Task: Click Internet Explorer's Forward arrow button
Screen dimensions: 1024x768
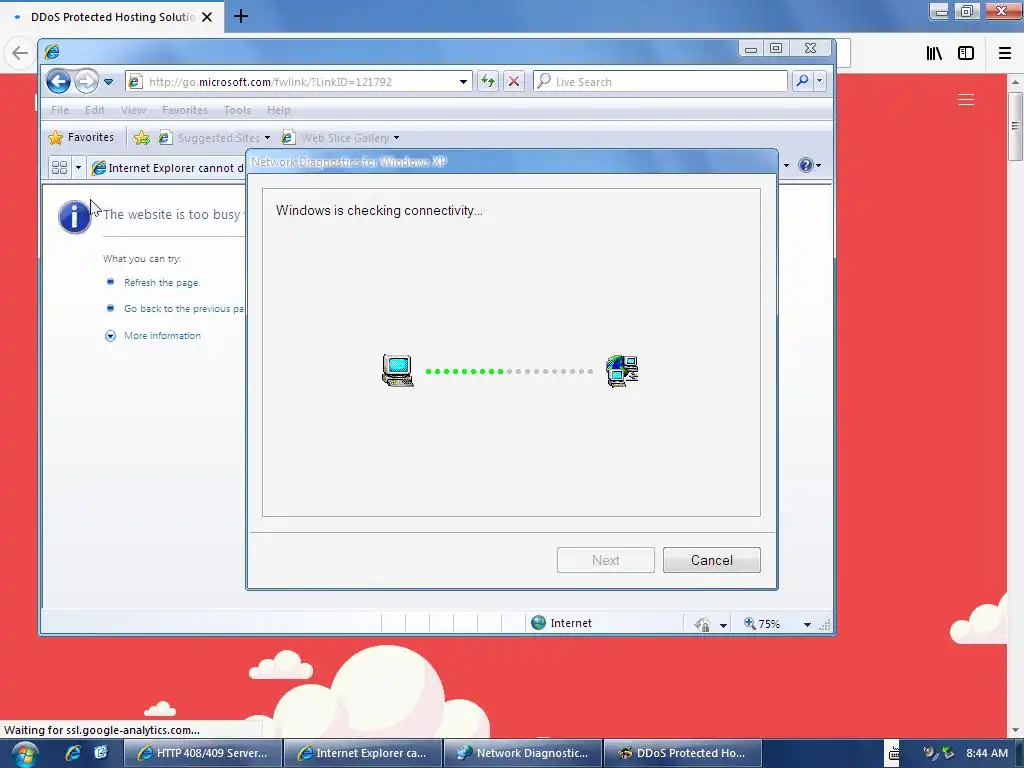Action: pos(86,82)
